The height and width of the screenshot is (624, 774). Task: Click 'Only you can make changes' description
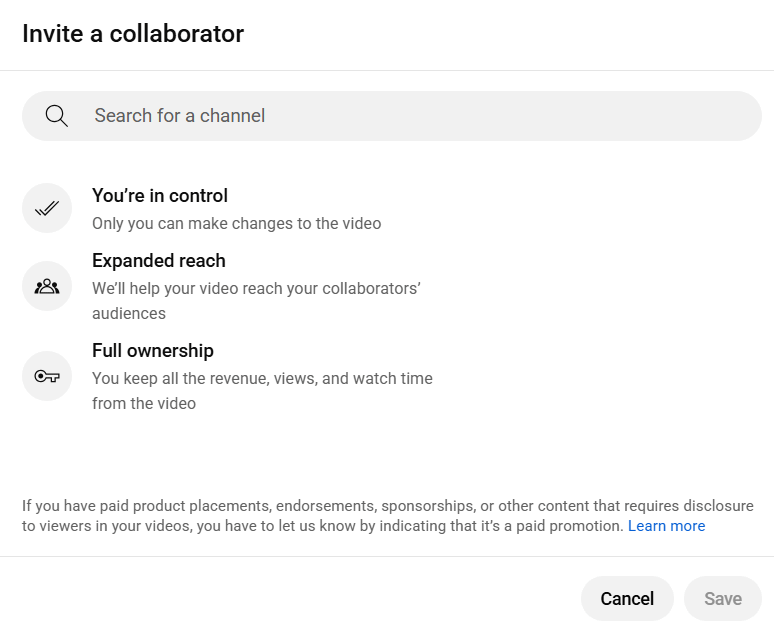[236, 224]
